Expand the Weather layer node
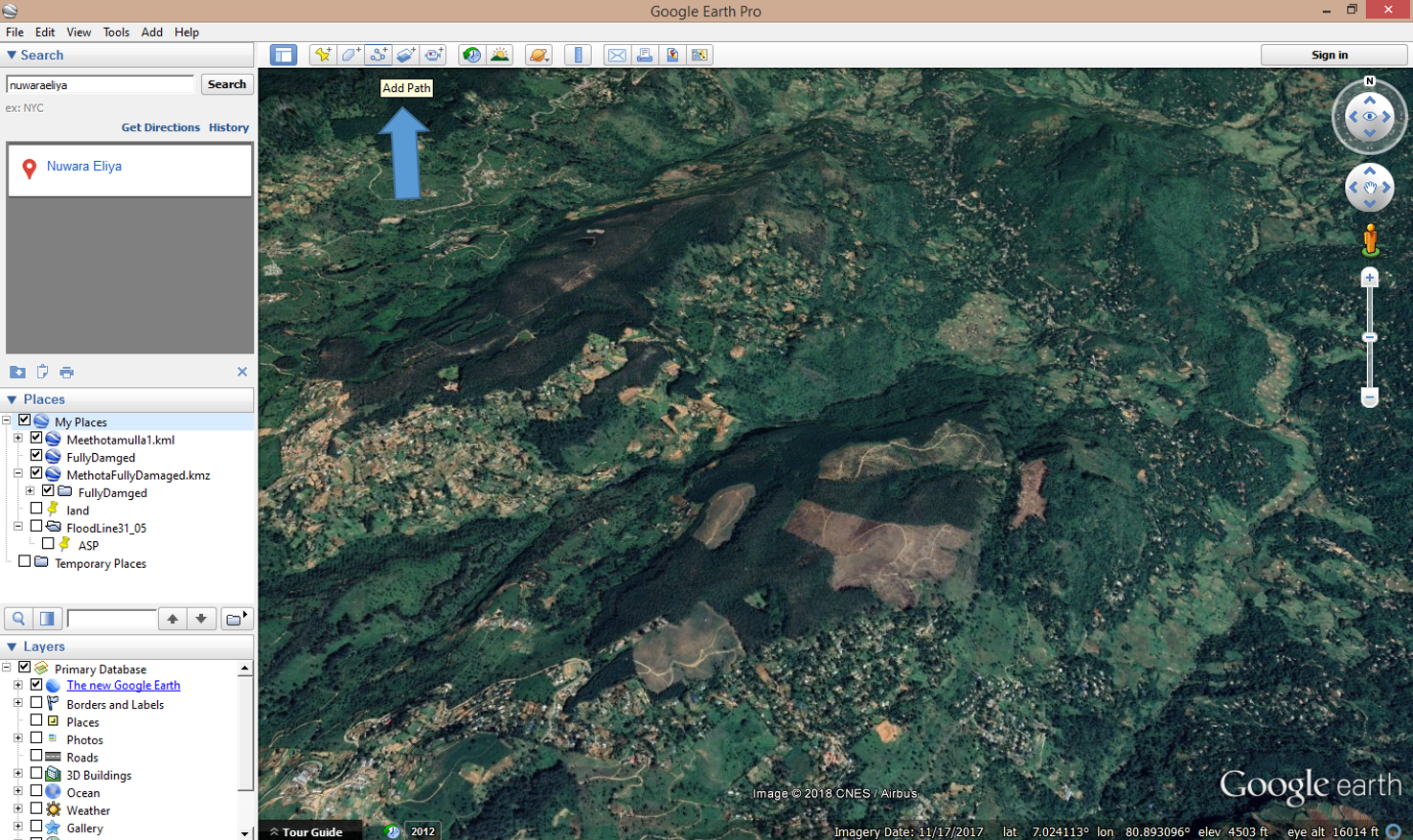The height and width of the screenshot is (840, 1413). [18, 809]
